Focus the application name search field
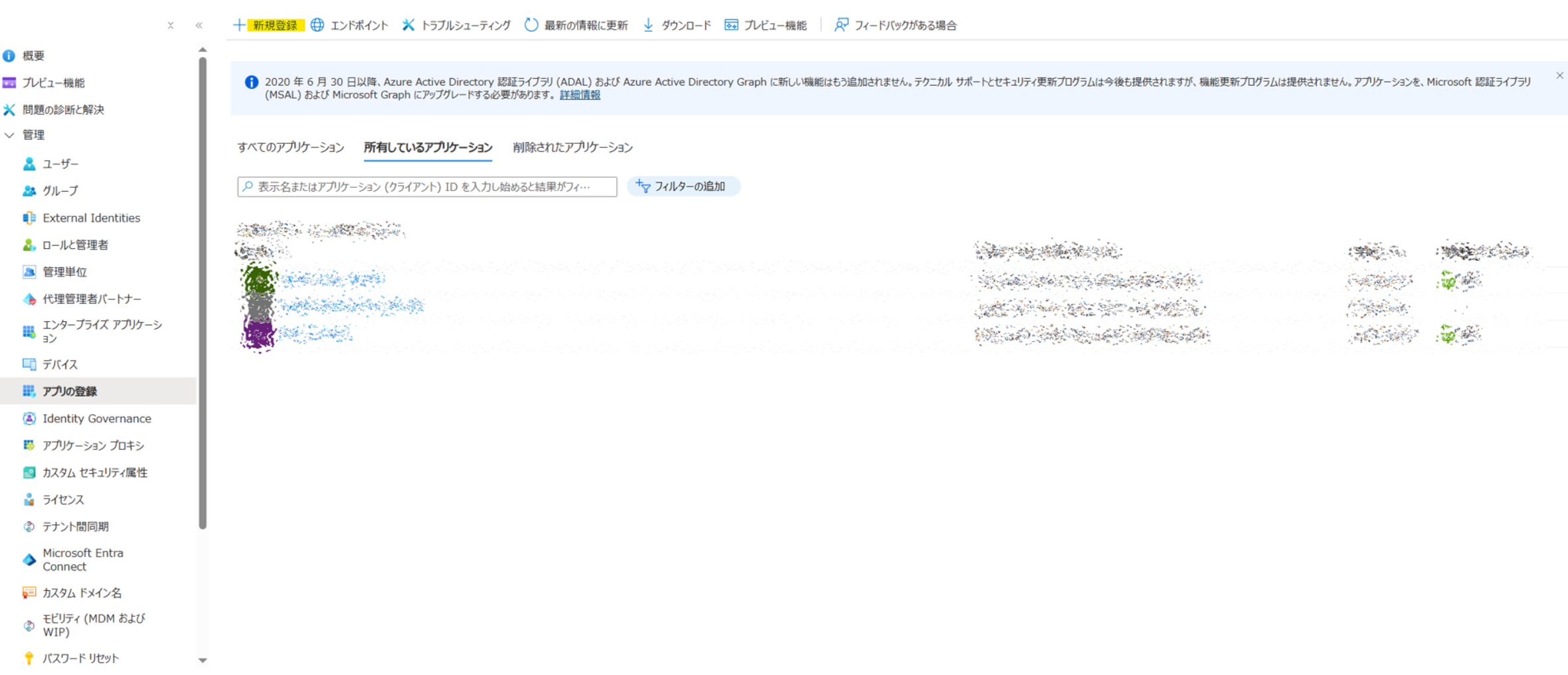 427,187
